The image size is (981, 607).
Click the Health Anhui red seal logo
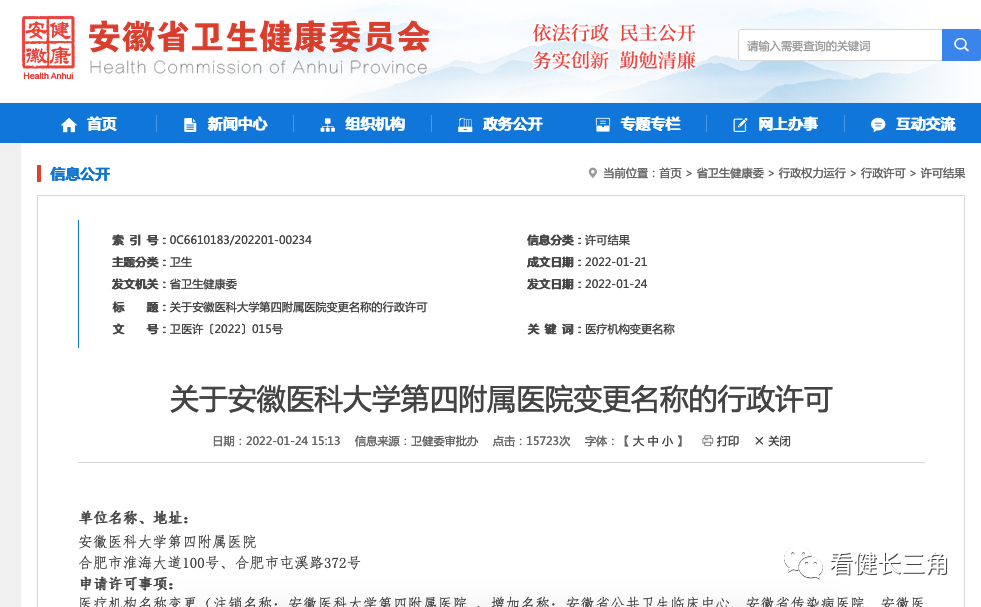click(48, 48)
